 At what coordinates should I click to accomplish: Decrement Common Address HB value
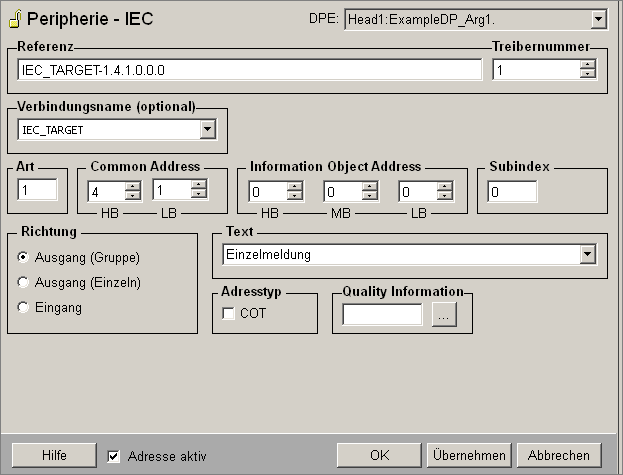click(132, 196)
